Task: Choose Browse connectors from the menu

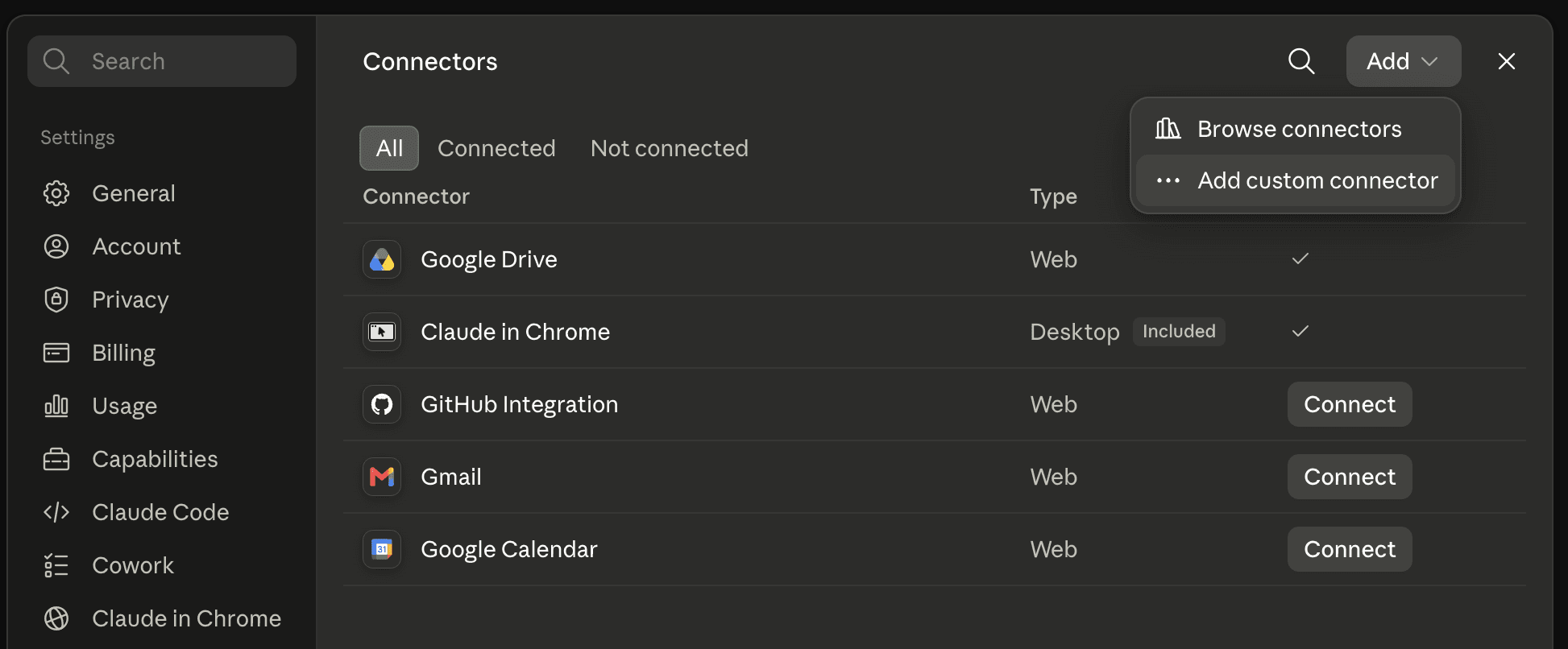Action: tap(1295, 129)
